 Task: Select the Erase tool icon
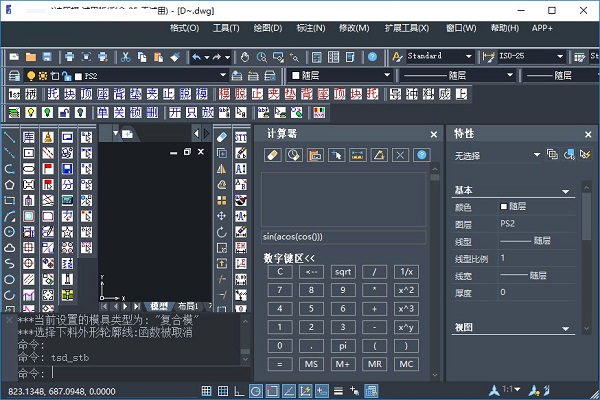click(x=222, y=137)
